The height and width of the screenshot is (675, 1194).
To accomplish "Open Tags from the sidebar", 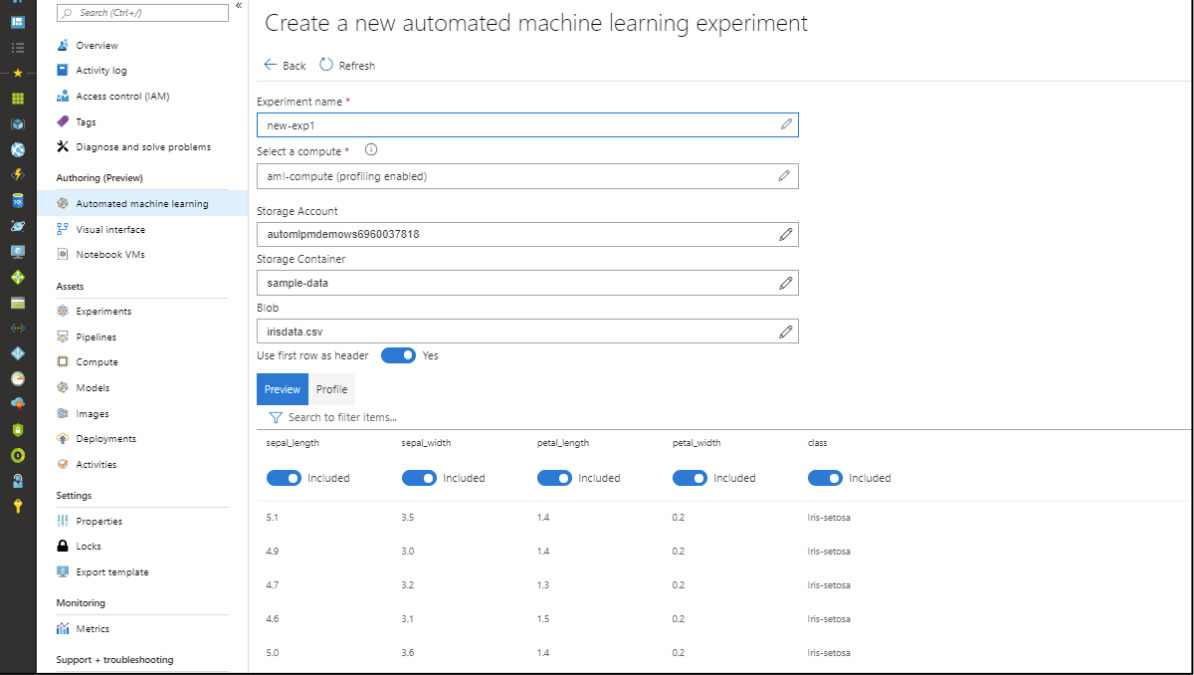I will coord(86,122).
